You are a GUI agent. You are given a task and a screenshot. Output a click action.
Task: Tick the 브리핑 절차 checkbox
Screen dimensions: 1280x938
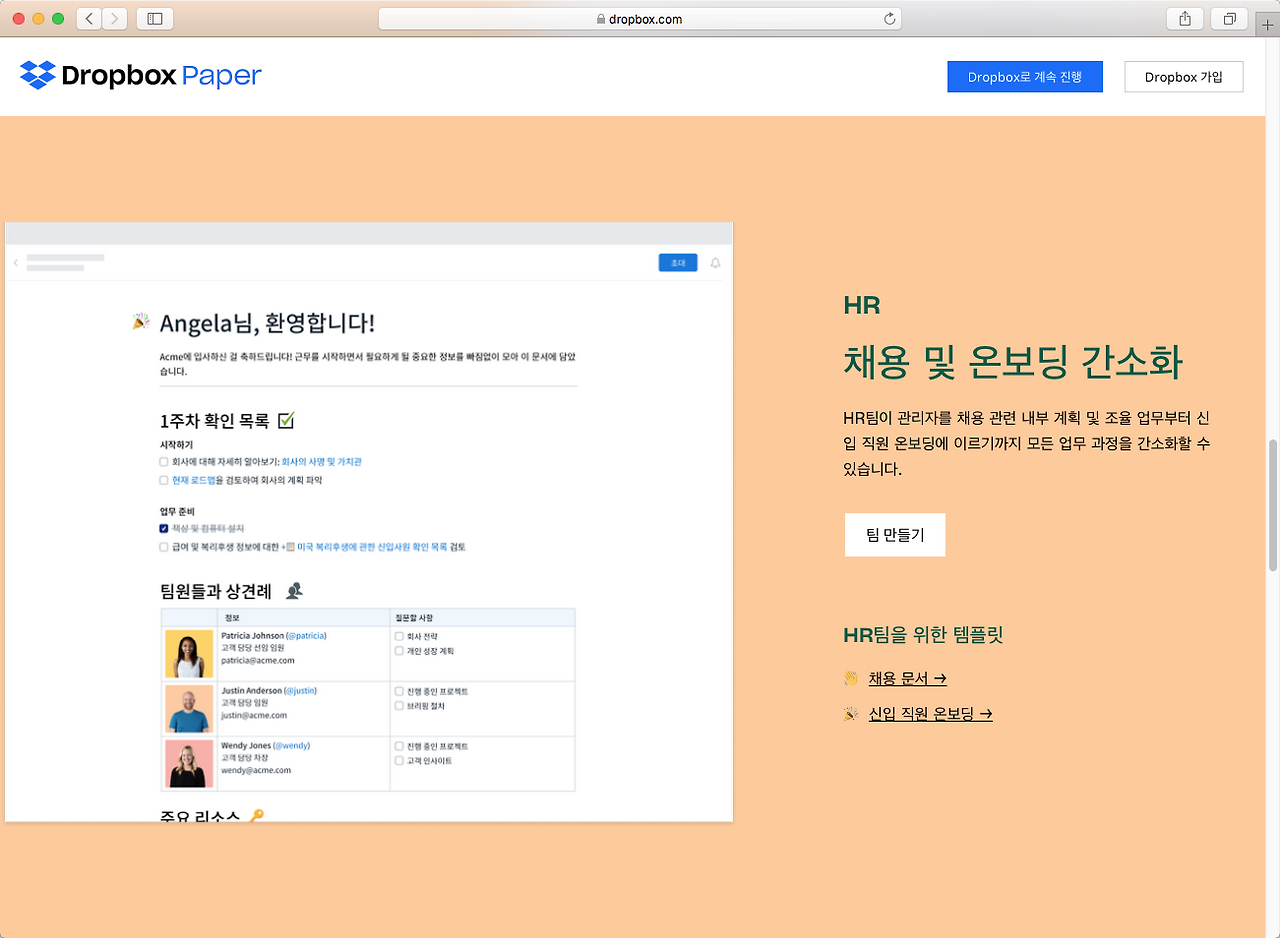pyautogui.click(x=399, y=706)
